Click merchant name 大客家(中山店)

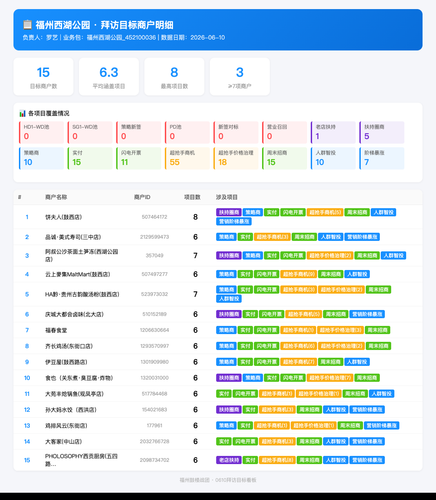63,442
